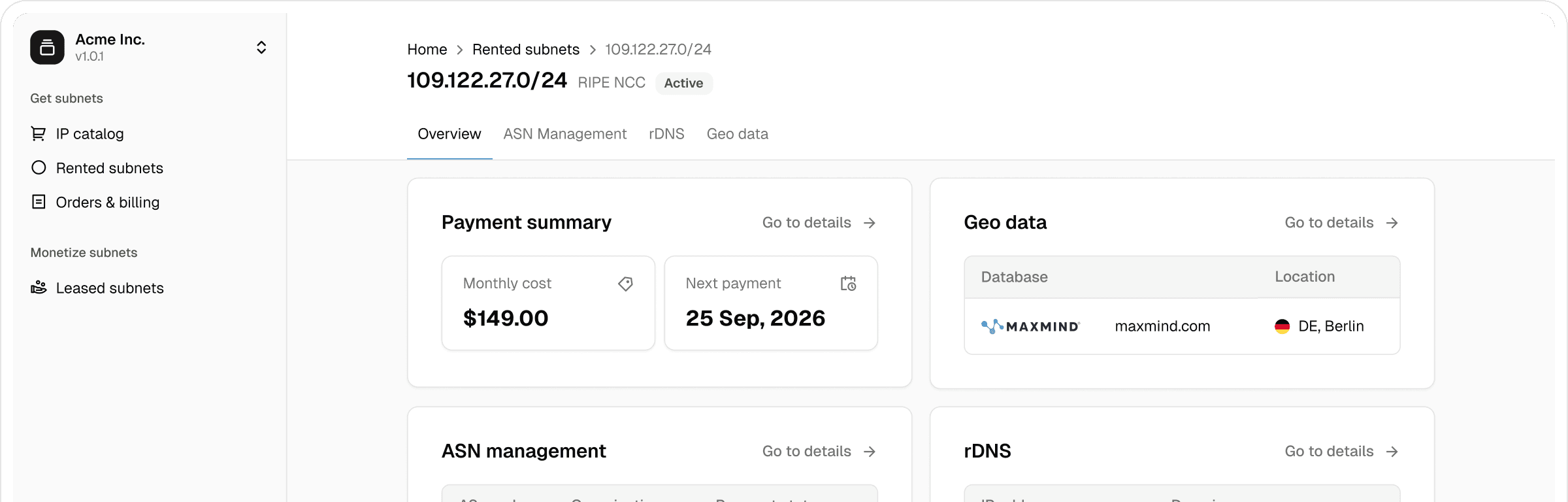
Task: Open Geo data card Go to details
Action: point(1341,223)
